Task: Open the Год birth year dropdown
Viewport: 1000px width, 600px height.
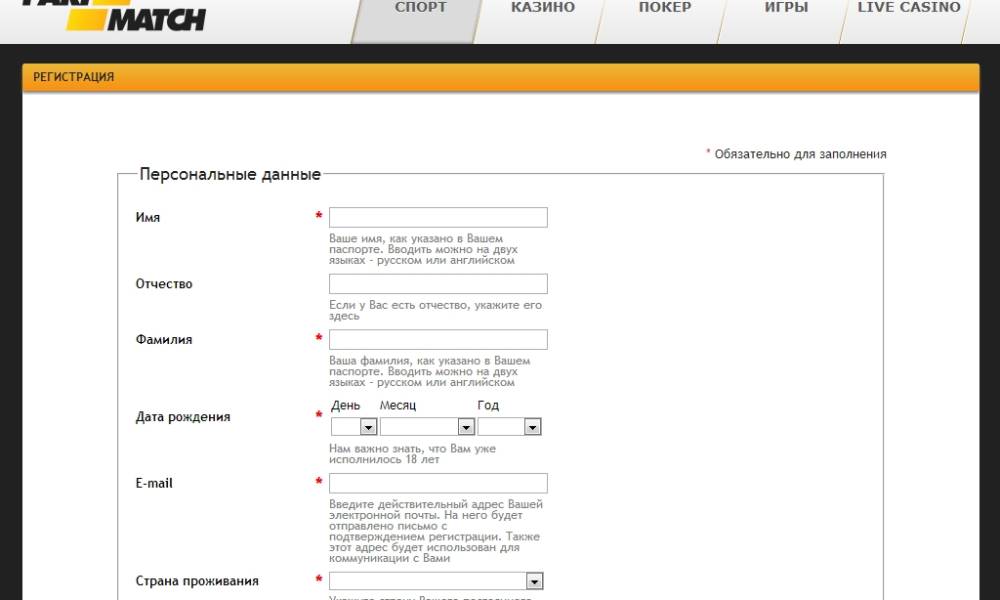Action: point(510,427)
